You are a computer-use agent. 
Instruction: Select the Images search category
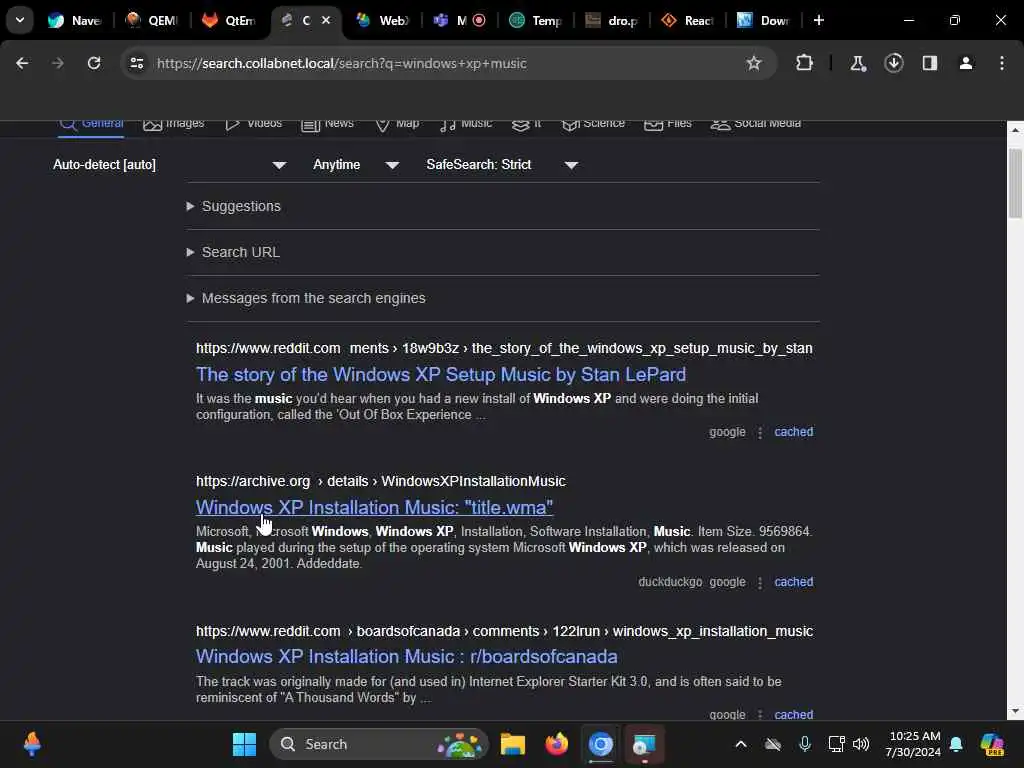[x=174, y=124]
